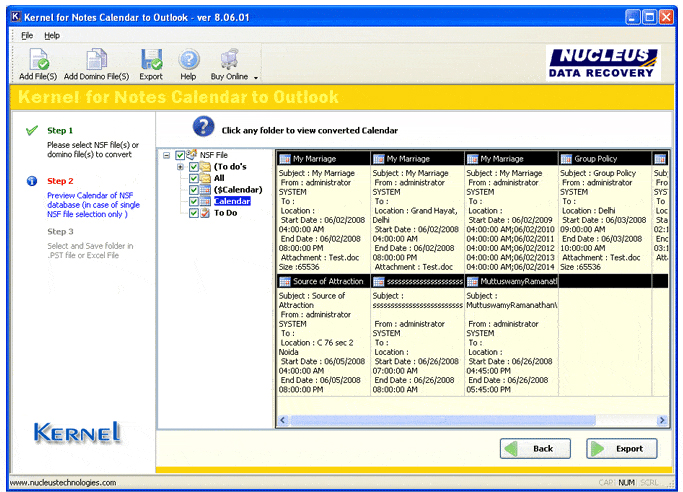The height and width of the screenshot is (492, 683).
Task: Click the Group Policy entry header
Action: (605, 158)
